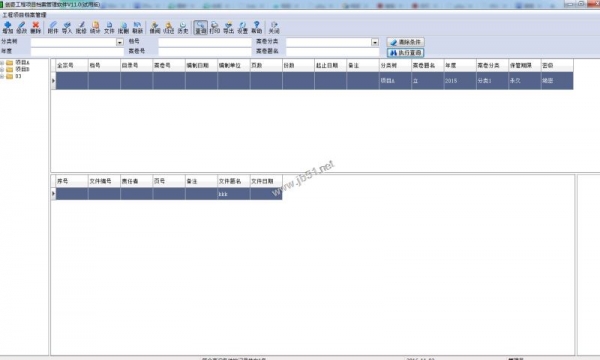Viewport: 600px width, 360px height.
Task: Click the 打印 (Print) toolbar icon
Action: pos(215,28)
